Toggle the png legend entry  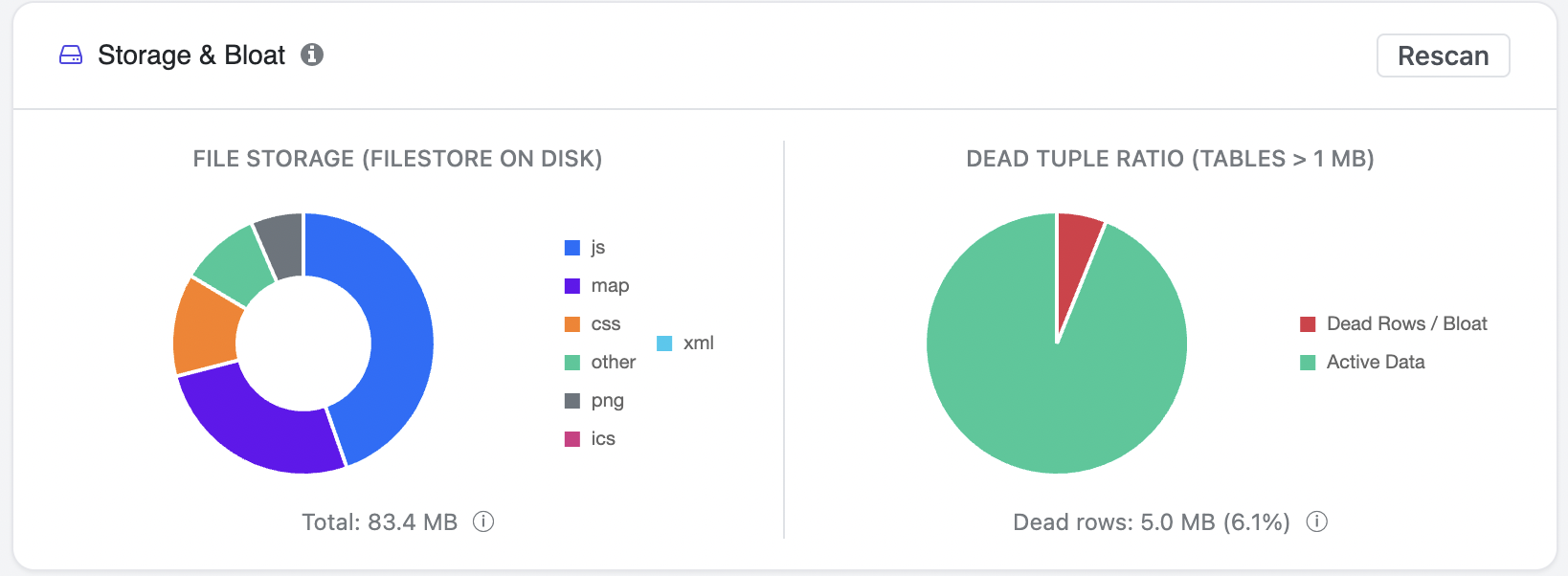tap(594, 400)
